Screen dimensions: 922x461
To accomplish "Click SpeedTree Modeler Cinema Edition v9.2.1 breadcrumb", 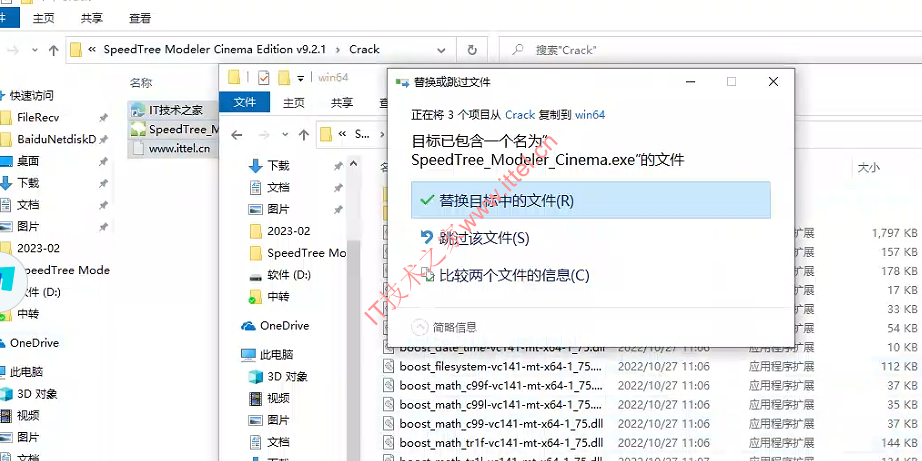I will click(215, 49).
